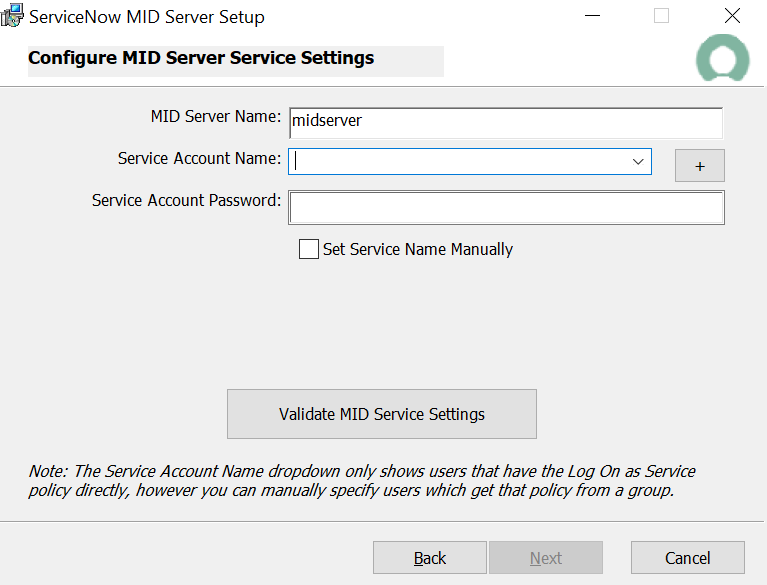This screenshot has width=767, height=585.
Task: Click the Service Account Name label
Action: coord(200,158)
